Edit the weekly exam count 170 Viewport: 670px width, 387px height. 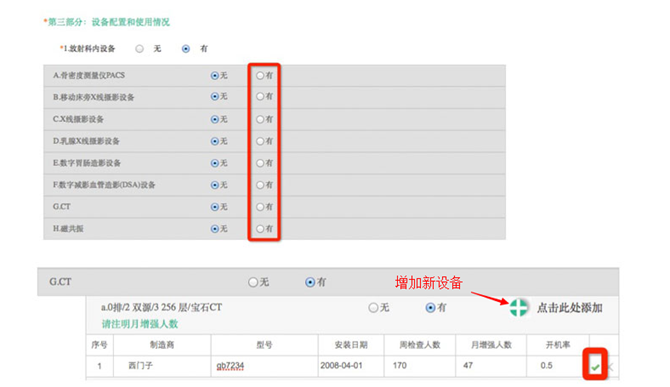[x=420, y=366]
